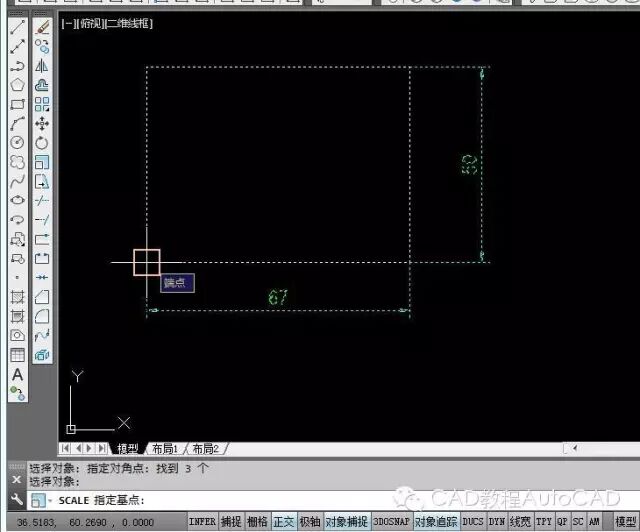The width and height of the screenshot is (640, 532).
Task: Toggle QP quick properties
Action: [x=562, y=521]
